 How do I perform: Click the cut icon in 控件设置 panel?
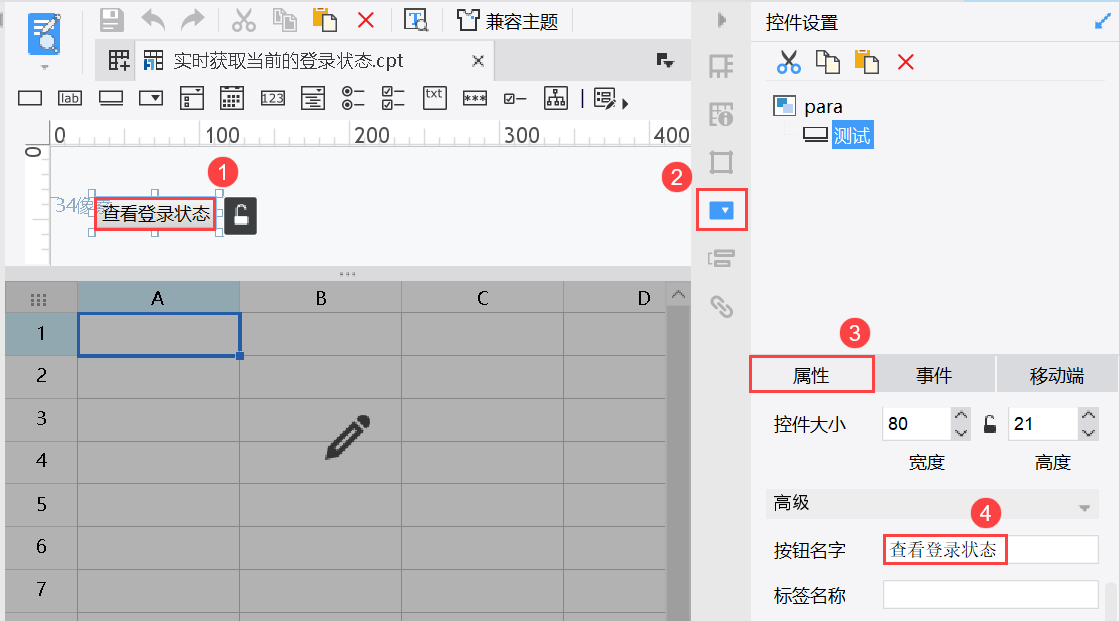coord(788,61)
